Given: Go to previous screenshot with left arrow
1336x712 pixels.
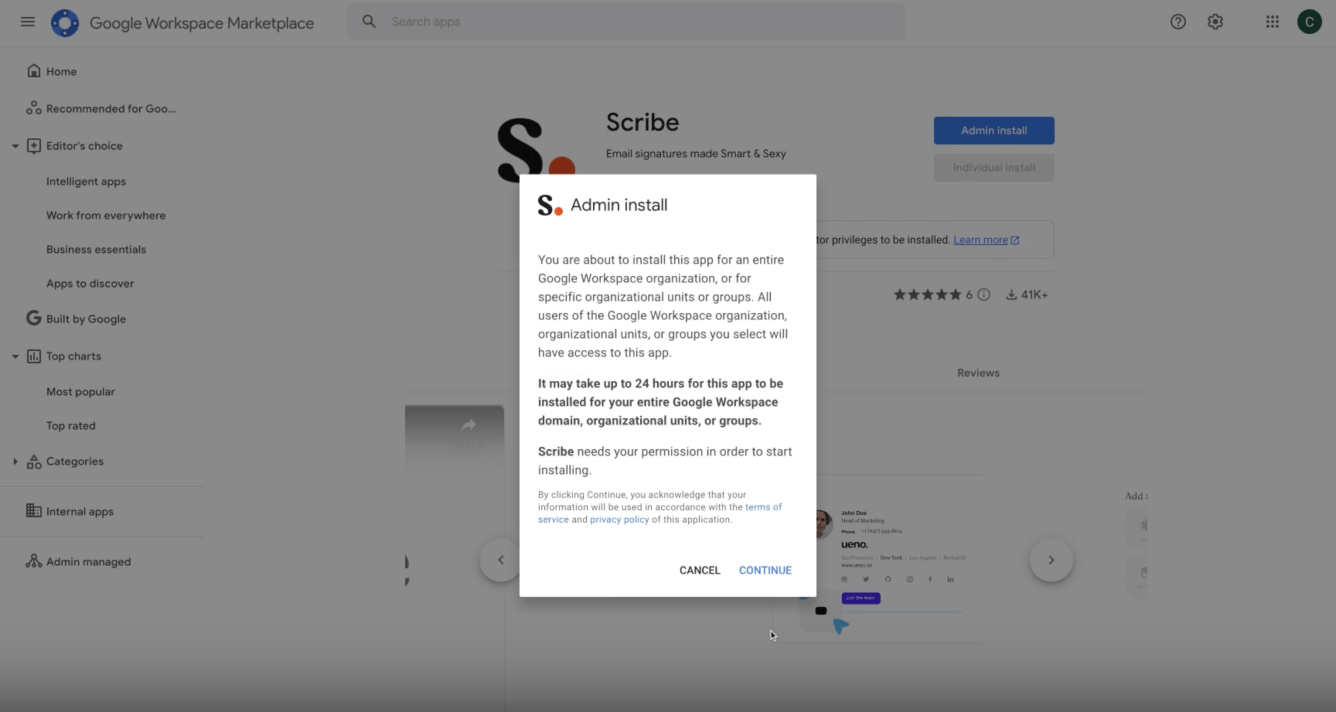Looking at the screenshot, I should point(500,560).
